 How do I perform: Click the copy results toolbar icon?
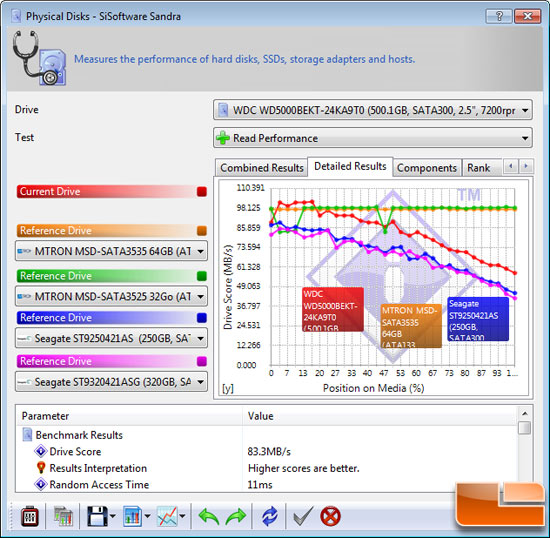(x=63, y=516)
